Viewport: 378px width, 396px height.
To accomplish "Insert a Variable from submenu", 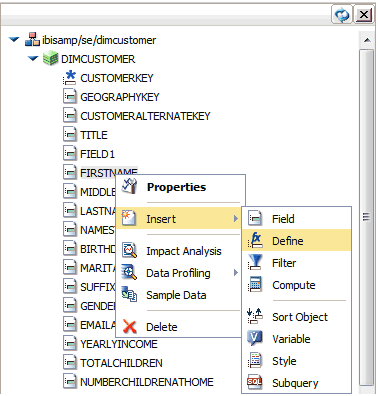I will click(297, 339).
